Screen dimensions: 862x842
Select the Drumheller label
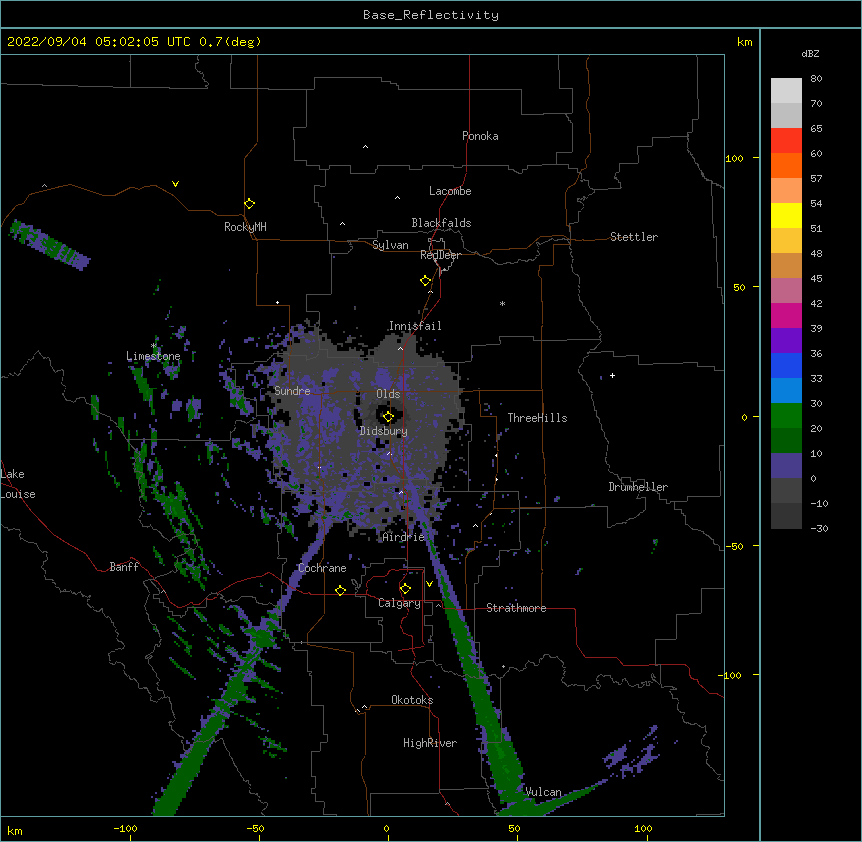point(638,487)
